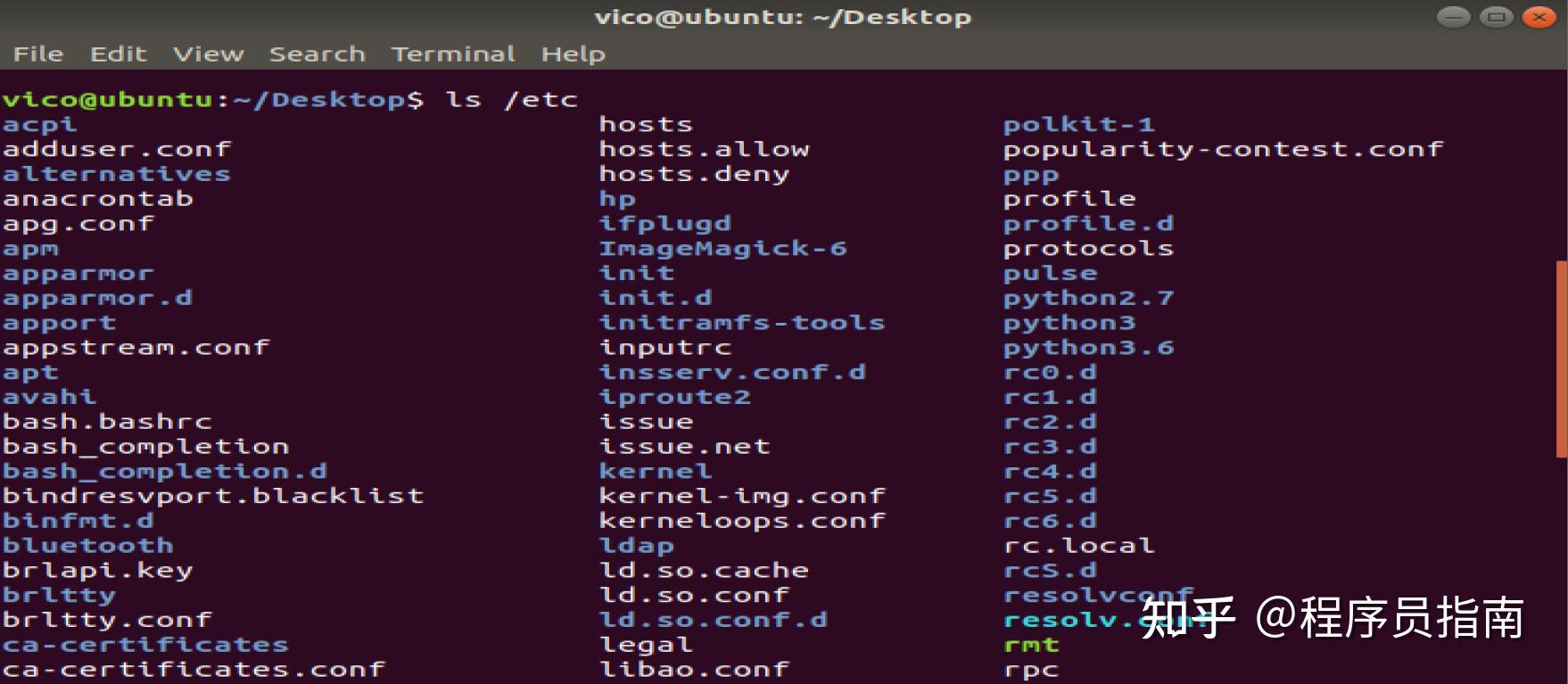The width and height of the screenshot is (1568, 684).
Task: Click the 'python3.6' directory entry
Action: point(1089,348)
